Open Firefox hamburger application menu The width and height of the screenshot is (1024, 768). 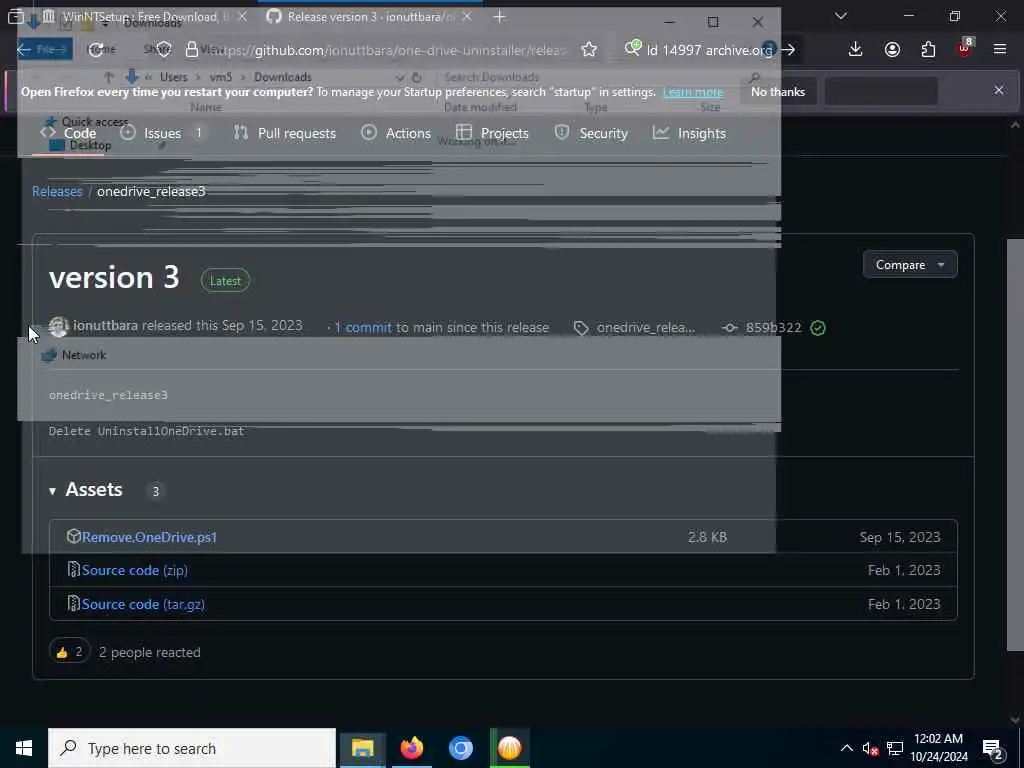[1000, 50]
